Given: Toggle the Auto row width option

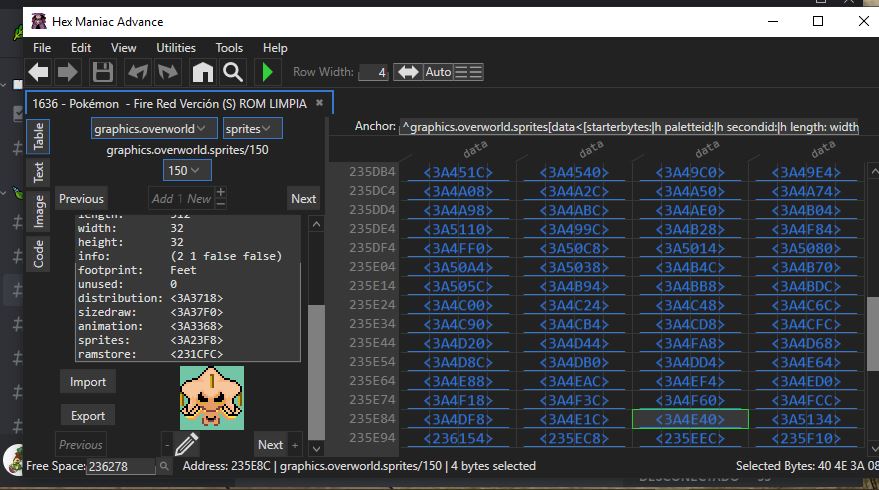Looking at the screenshot, I should pos(439,72).
